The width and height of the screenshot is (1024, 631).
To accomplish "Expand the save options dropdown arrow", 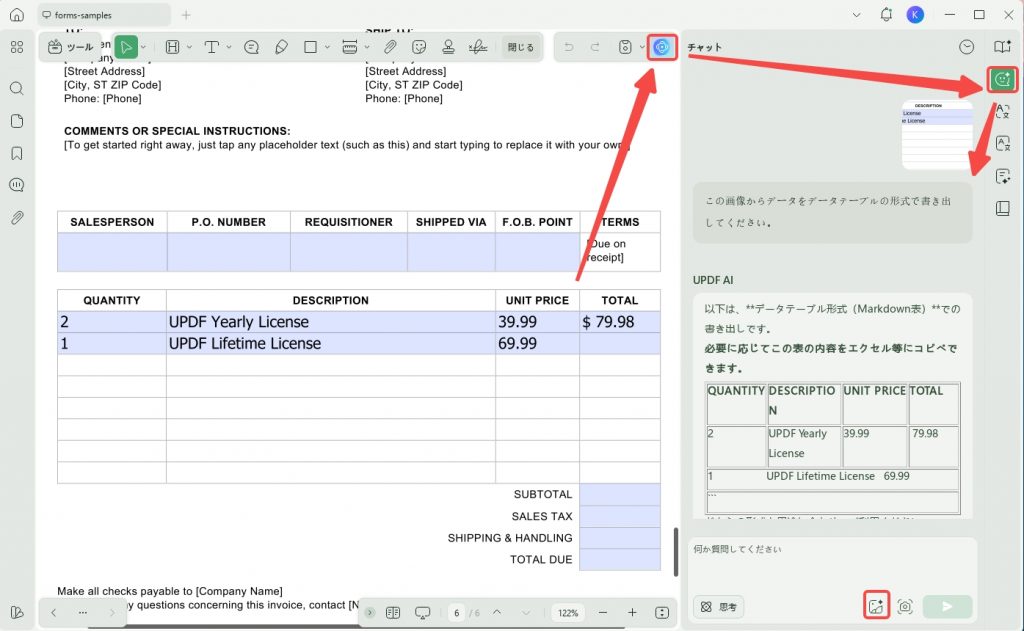I will (x=641, y=47).
